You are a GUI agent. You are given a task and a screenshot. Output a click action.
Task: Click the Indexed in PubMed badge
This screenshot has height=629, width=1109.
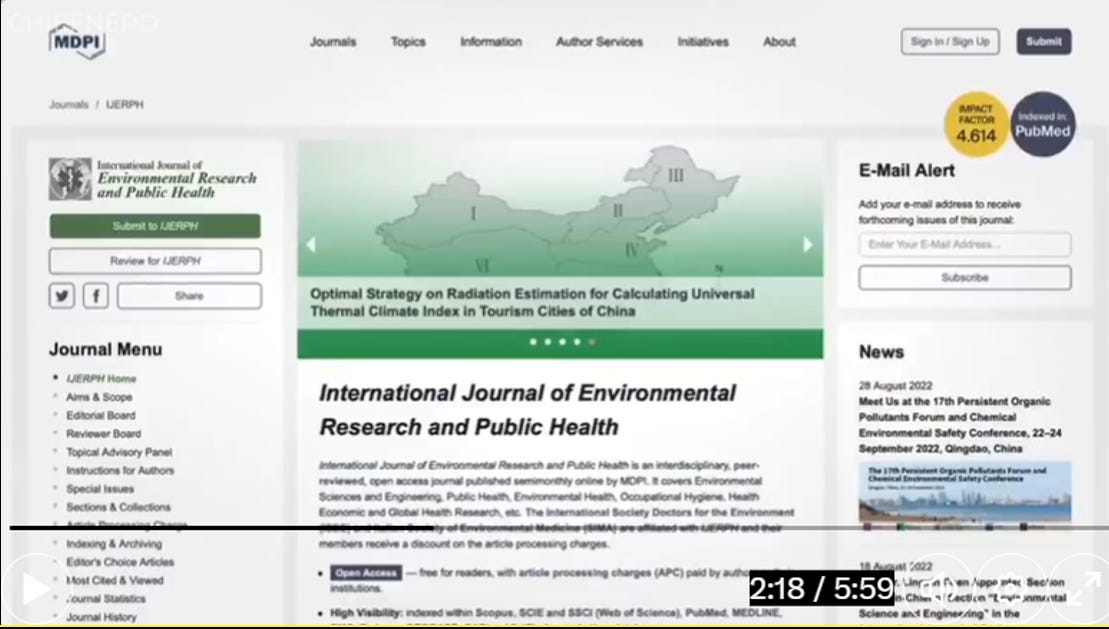1043,125
